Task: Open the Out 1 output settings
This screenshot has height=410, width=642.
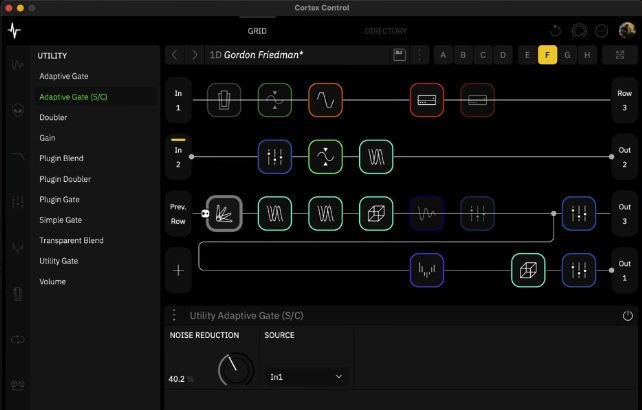Action: tap(624, 270)
